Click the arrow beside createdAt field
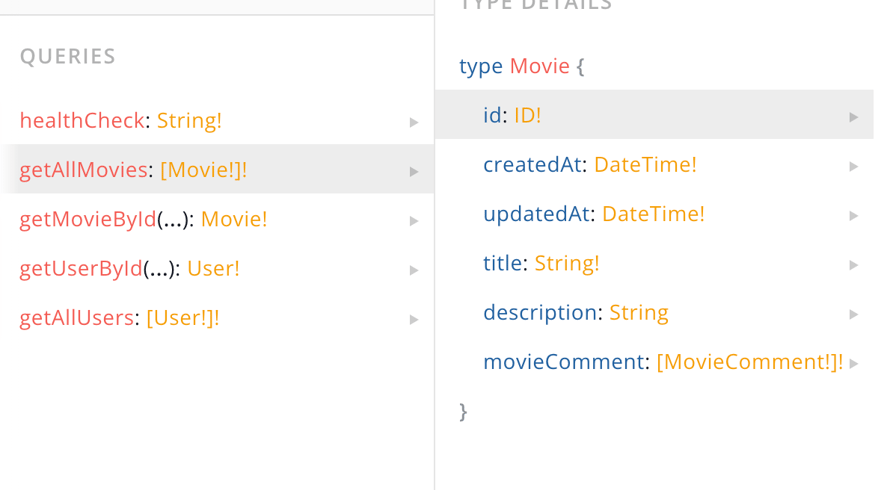Image resolution: width=884 pixels, height=490 pixels. [854, 166]
